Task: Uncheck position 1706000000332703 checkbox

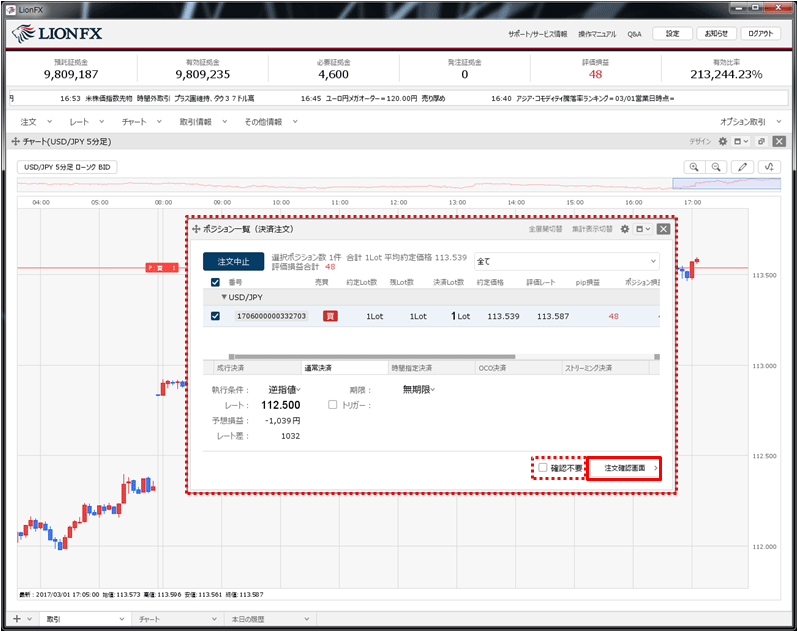Action: tap(215, 316)
